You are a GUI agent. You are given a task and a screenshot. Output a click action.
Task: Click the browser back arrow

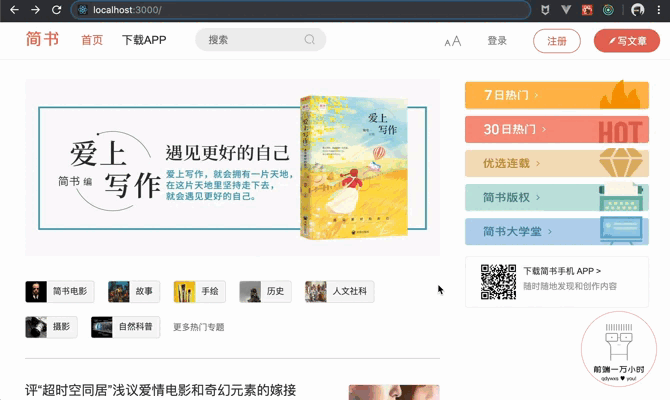point(14,10)
